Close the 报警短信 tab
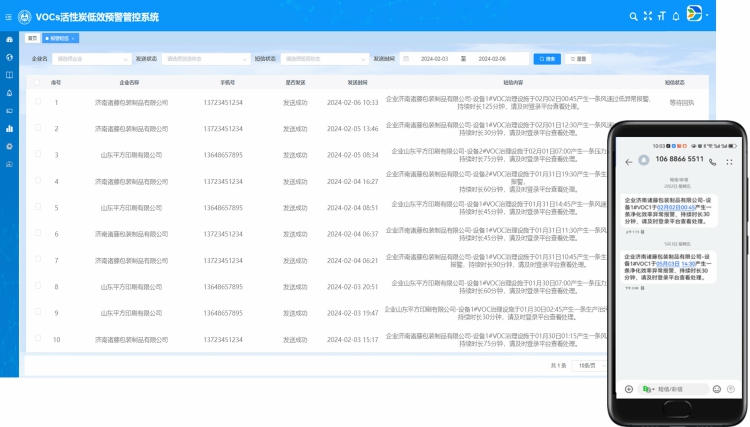The image size is (750, 427). coord(75,38)
